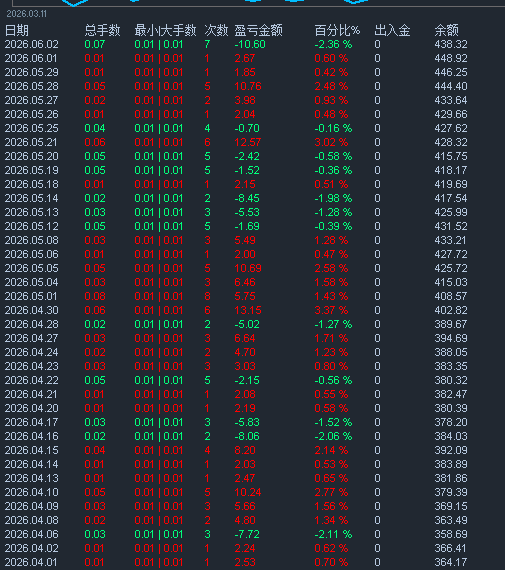
Task: Select the balance 392.09
Action: (451, 450)
